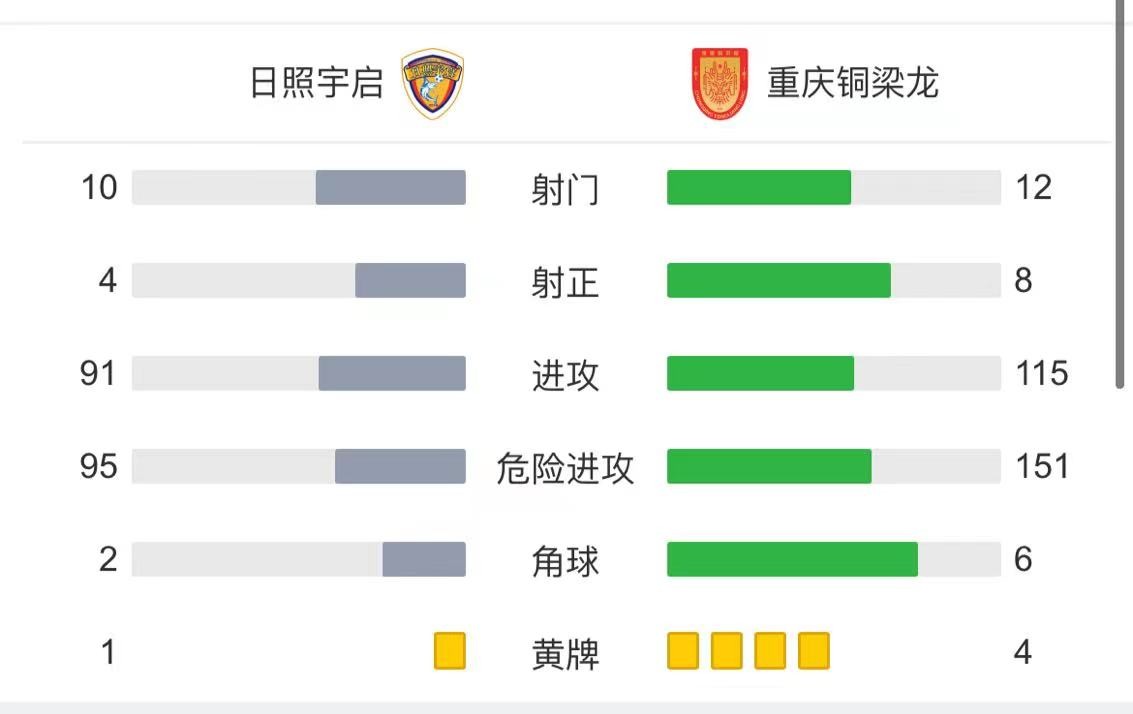Click the green 角球 bar for 重庆铜梁龙
The width and height of the screenshot is (1133, 714).
click(x=792, y=559)
